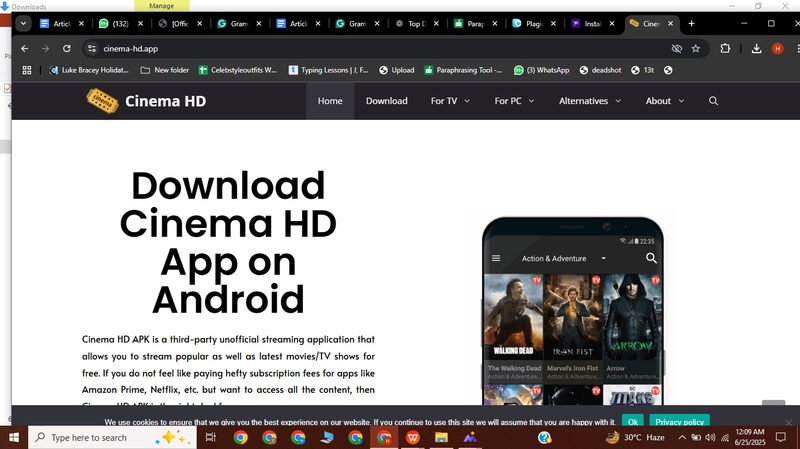The width and height of the screenshot is (800, 449).
Task: Expand the For TV menu
Action: point(450,101)
